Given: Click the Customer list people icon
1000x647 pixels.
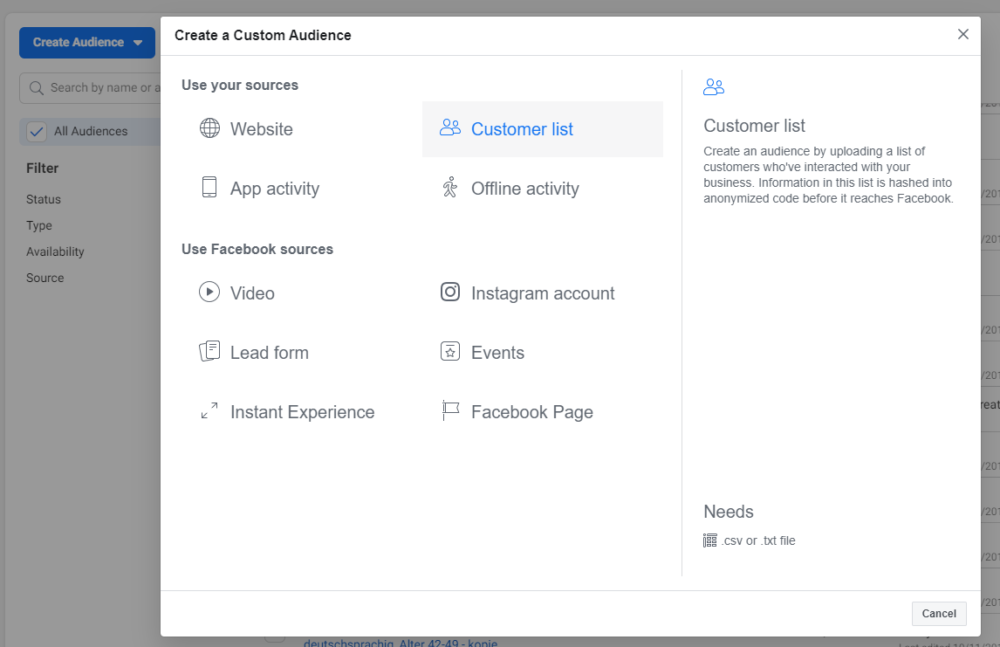Looking at the screenshot, I should click(x=450, y=128).
